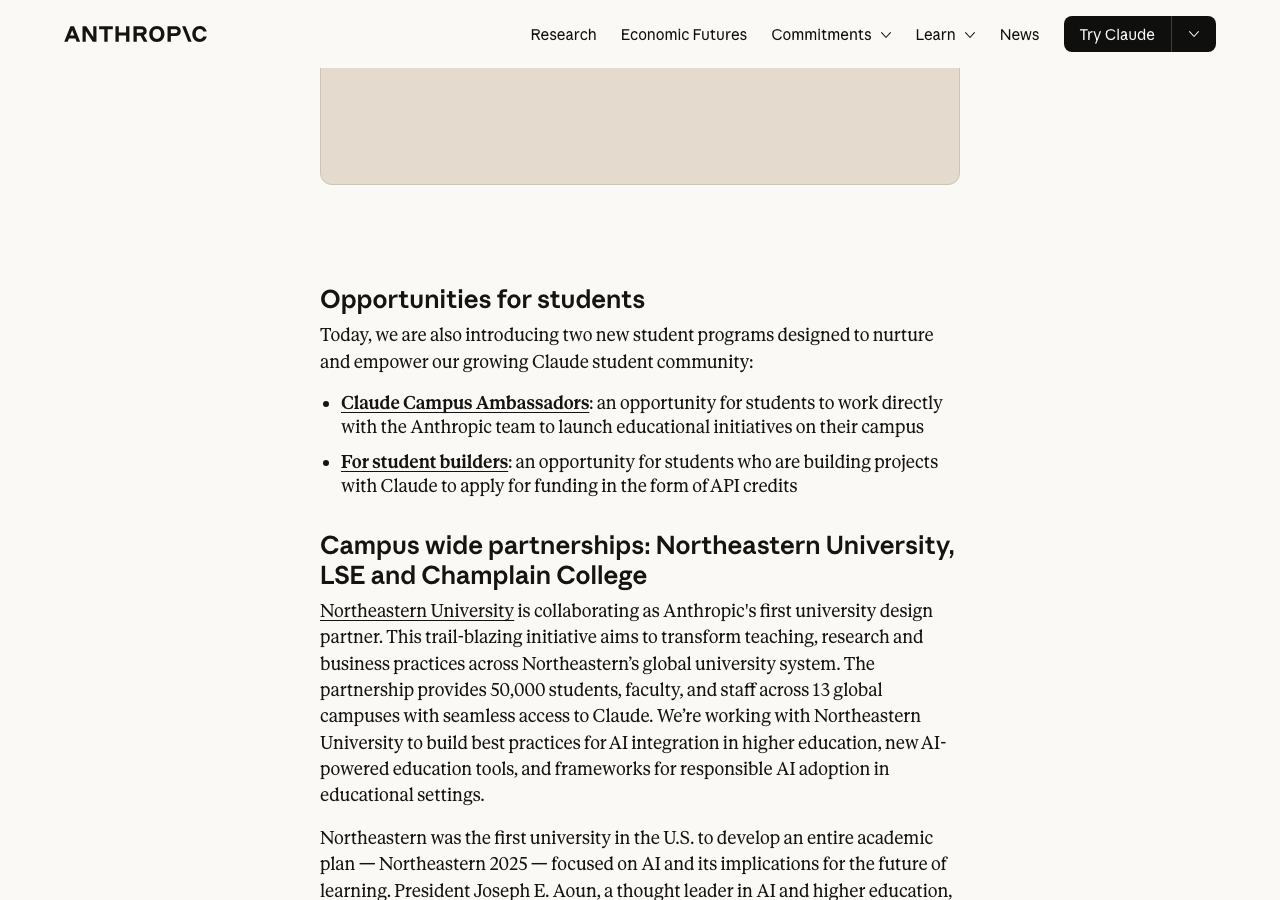Click the Campus wide partnerships heading
Image resolution: width=1280 pixels, height=900 pixels.
click(637, 560)
